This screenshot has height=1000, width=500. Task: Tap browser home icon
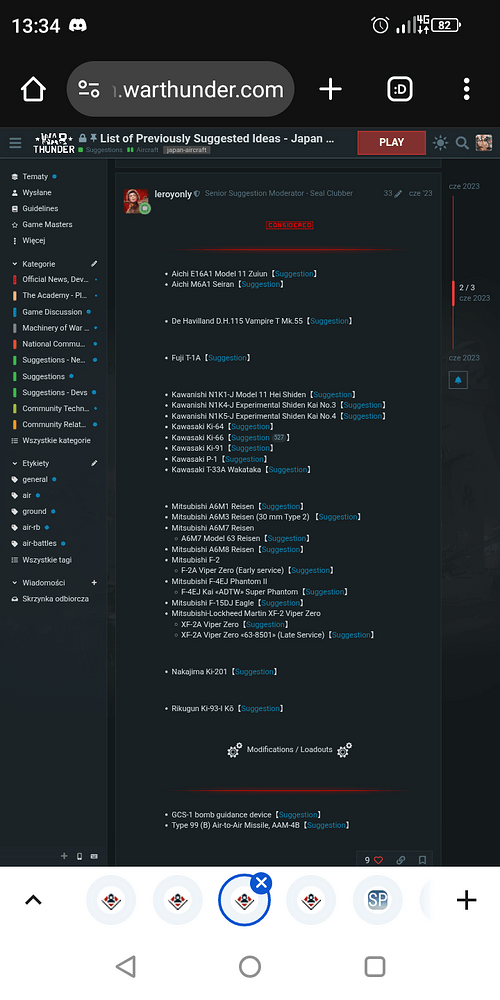pos(33,89)
